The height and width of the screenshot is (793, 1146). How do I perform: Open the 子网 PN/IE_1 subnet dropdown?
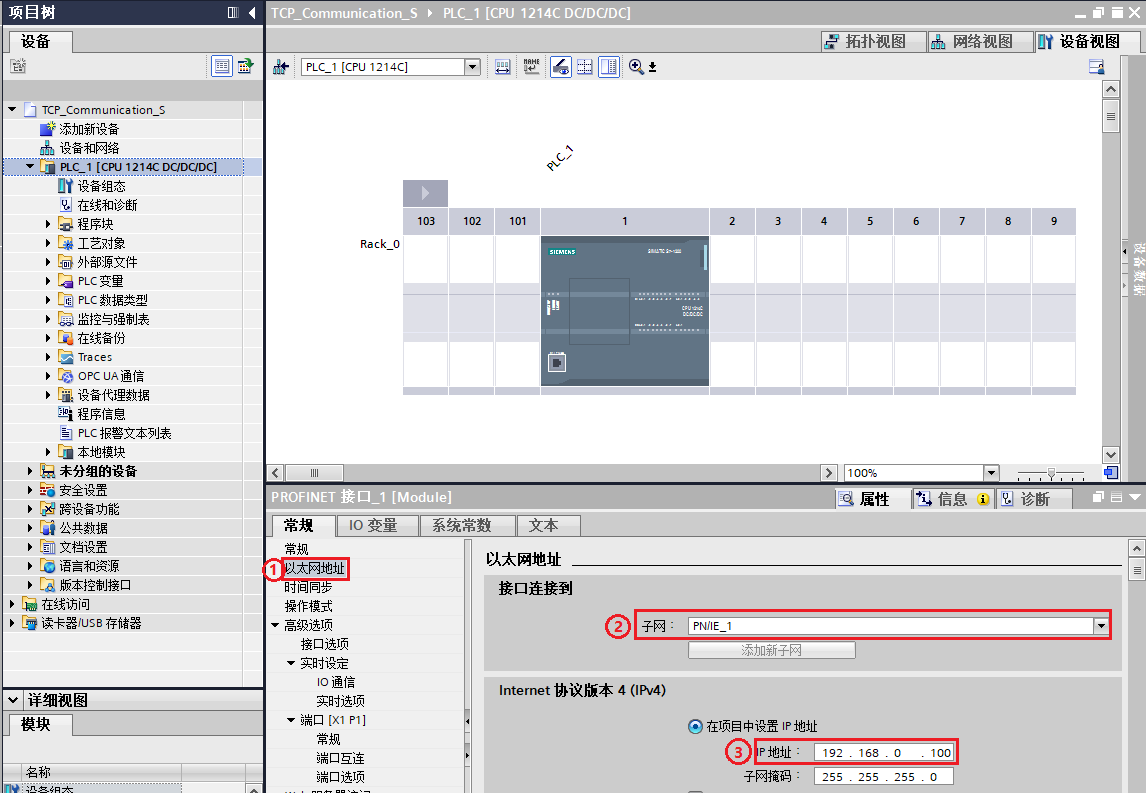1101,626
